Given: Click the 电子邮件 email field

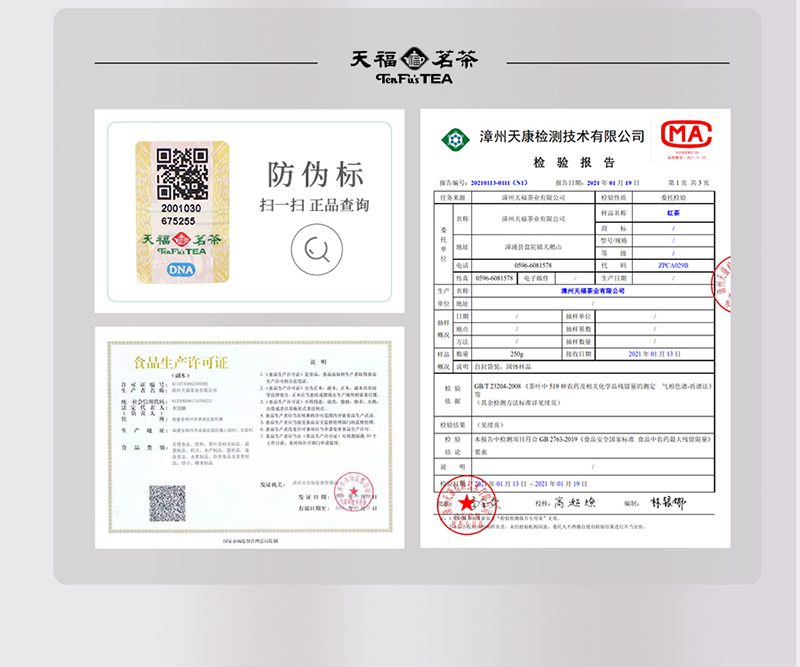Looking at the screenshot, I should coord(533,278).
